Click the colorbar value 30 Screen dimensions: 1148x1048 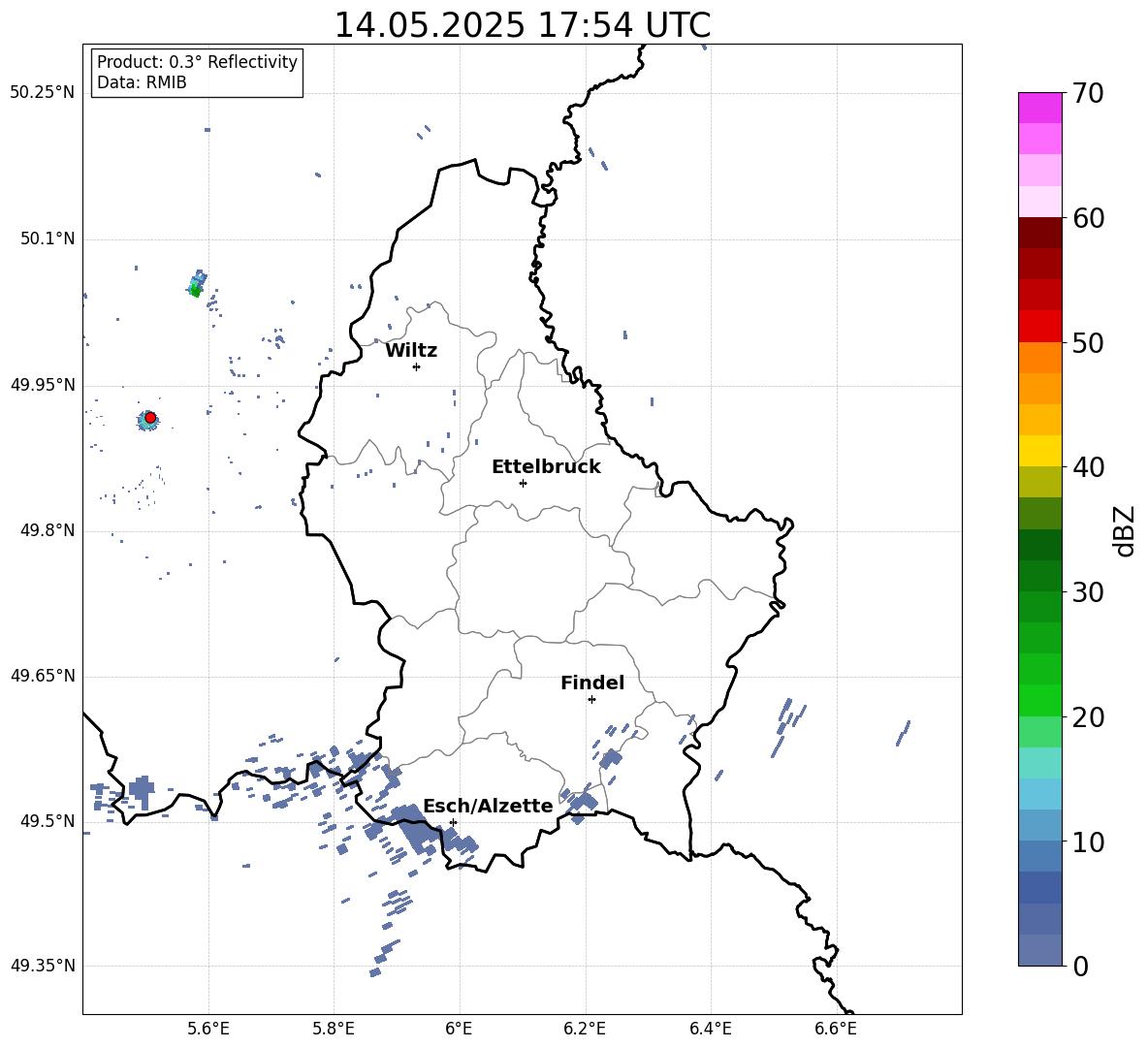tap(1088, 592)
